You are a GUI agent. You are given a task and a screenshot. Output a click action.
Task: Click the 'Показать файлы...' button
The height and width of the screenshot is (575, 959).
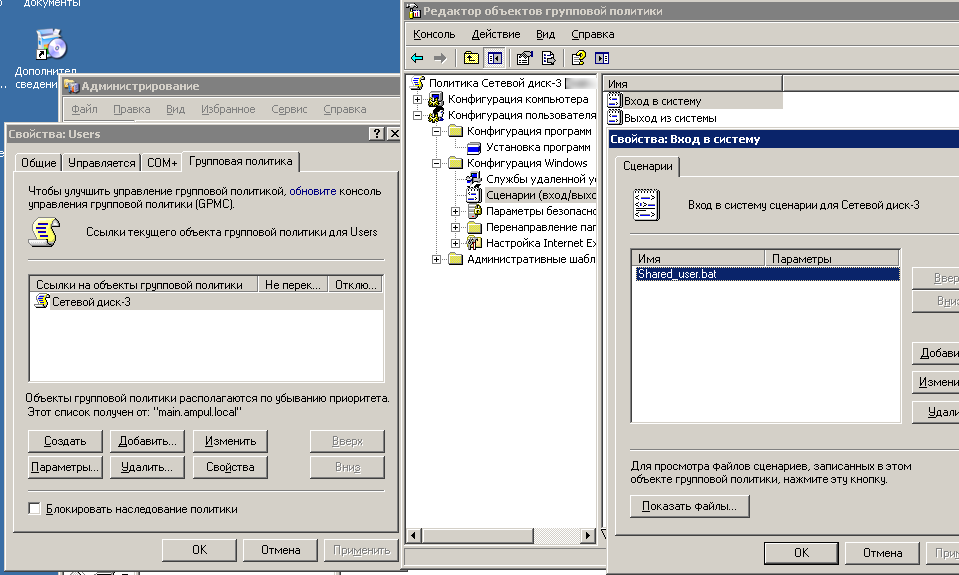point(689,507)
